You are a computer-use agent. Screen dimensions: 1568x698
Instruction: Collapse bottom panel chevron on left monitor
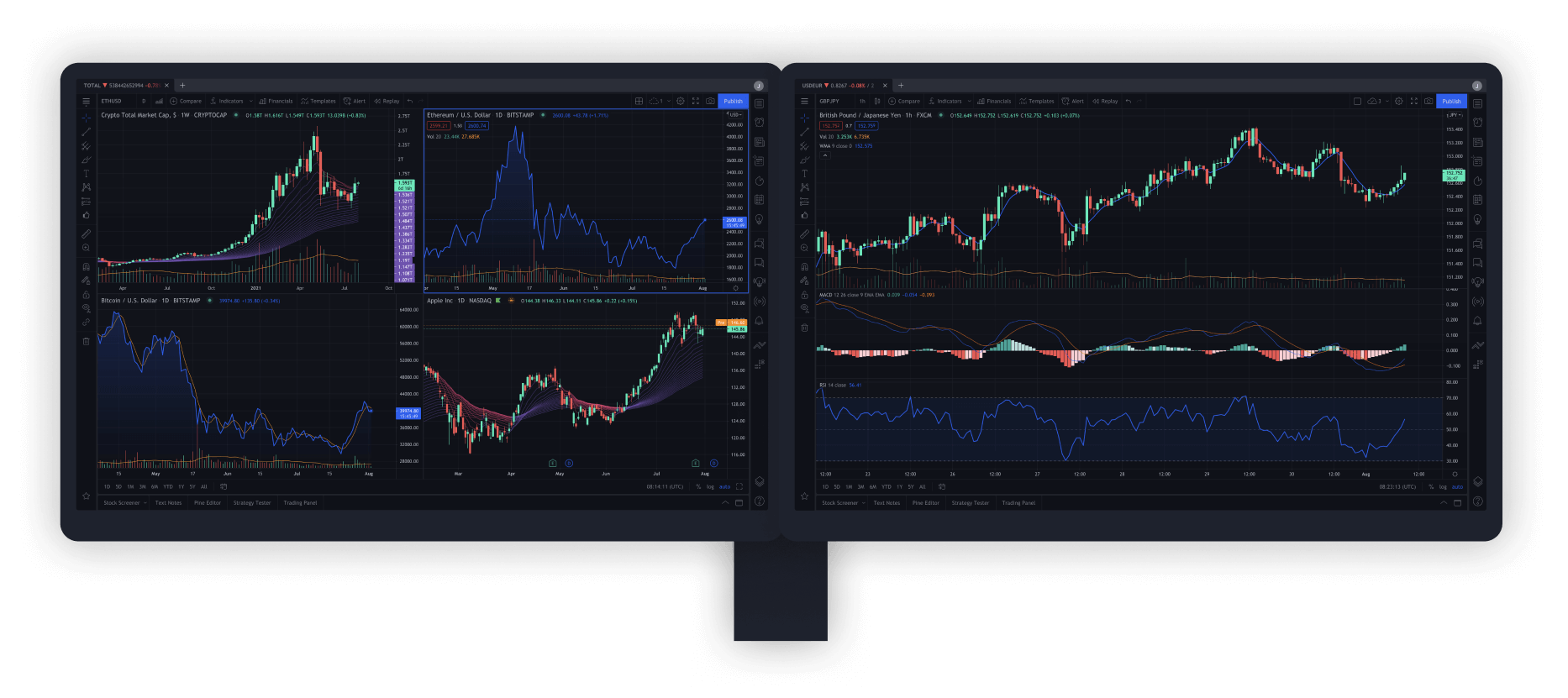point(725,502)
